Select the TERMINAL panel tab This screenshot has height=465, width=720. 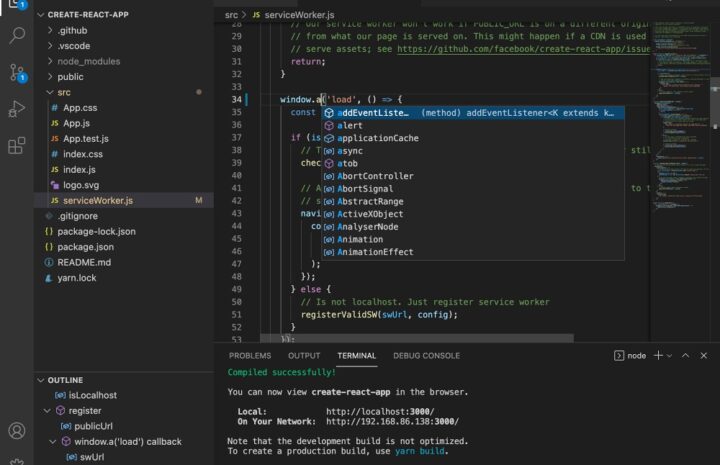point(357,356)
